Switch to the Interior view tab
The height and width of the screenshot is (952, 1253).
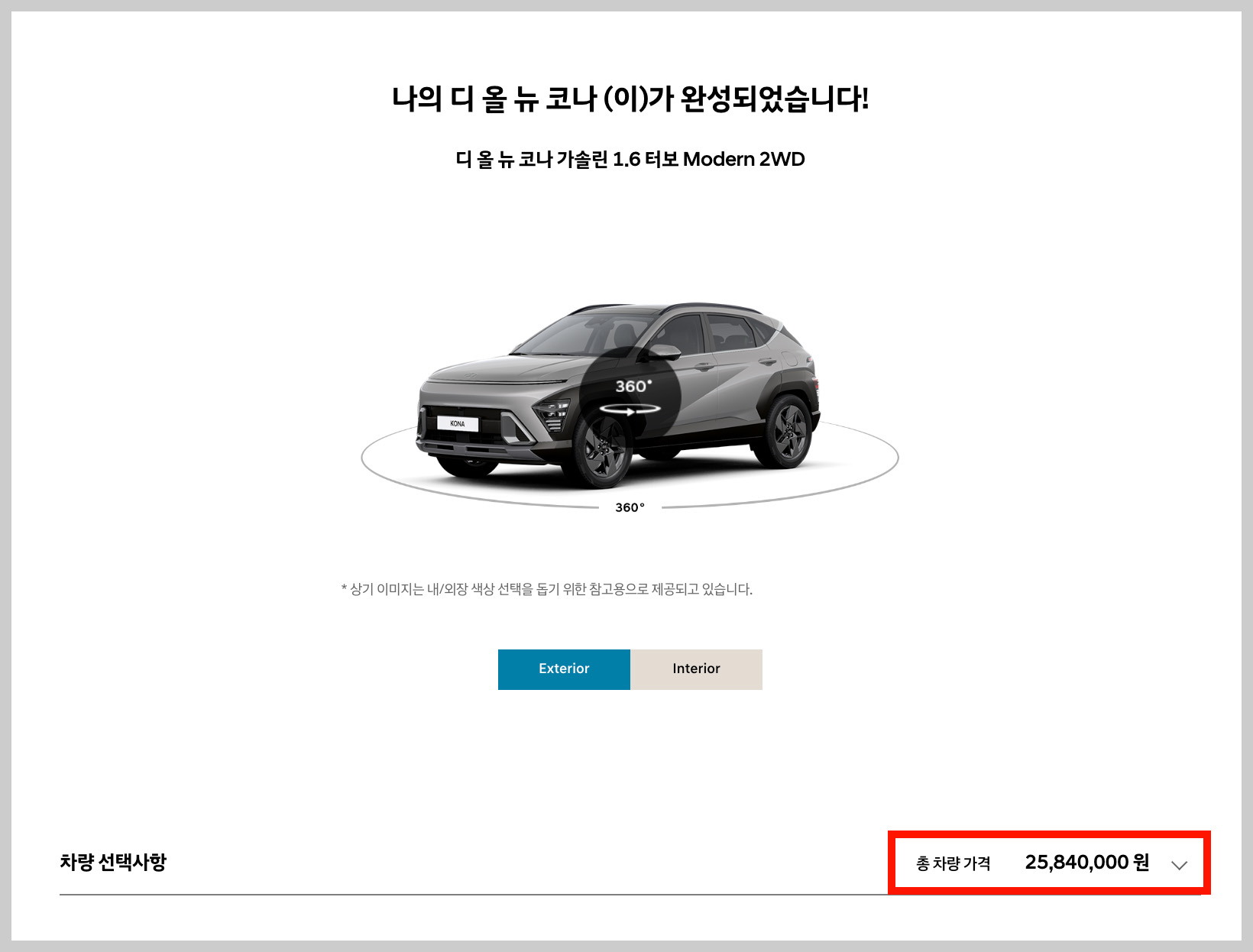tap(696, 669)
